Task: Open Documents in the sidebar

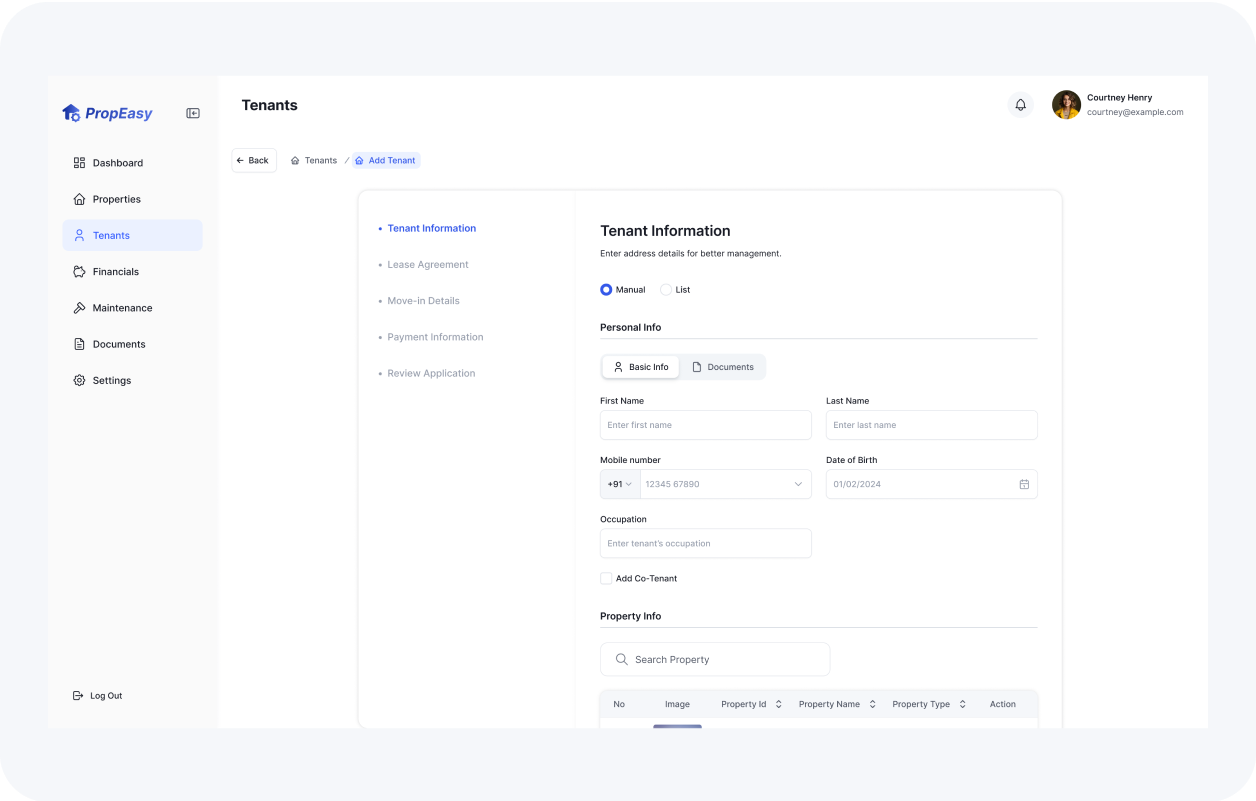Action: (132, 344)
